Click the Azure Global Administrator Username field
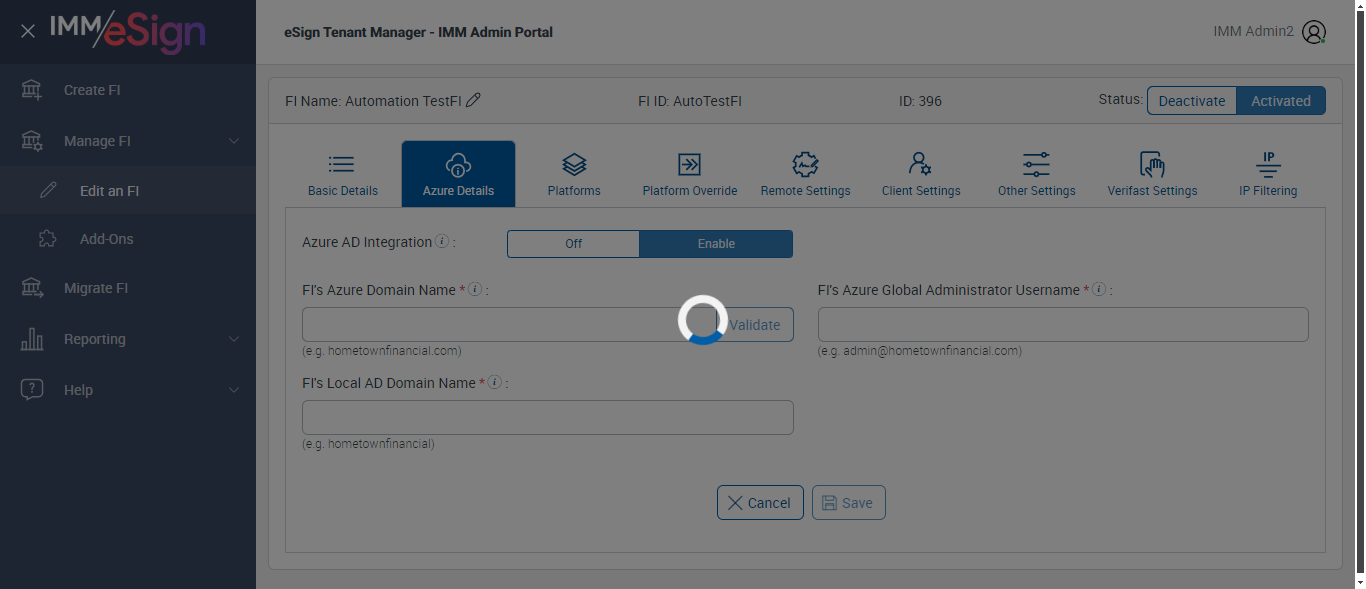Viewport: 1366px width, 589px height. tap(1063, 325)
